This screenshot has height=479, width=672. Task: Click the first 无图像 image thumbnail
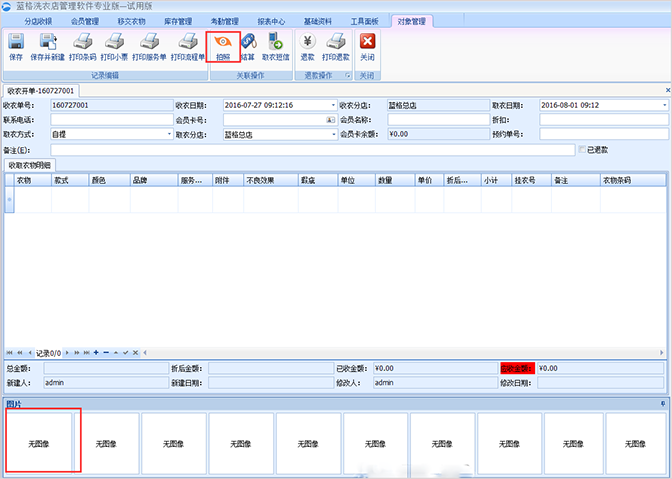coord(43,440)
